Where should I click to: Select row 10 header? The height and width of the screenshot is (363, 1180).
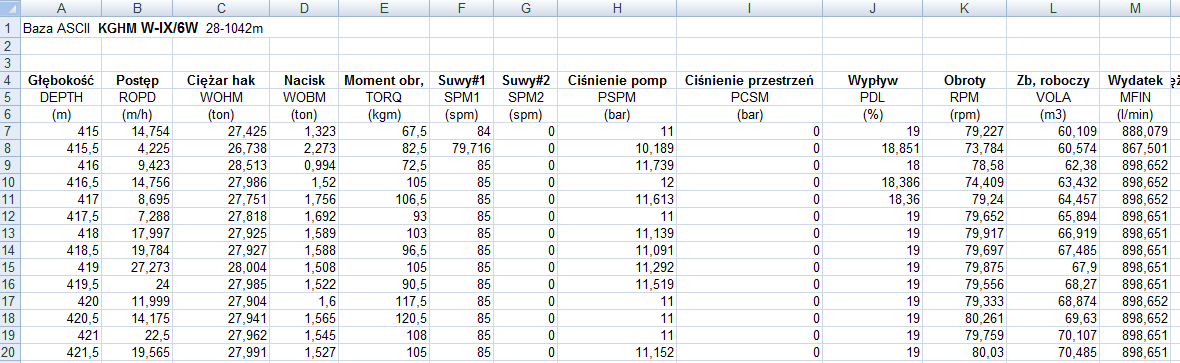[10, 183]
